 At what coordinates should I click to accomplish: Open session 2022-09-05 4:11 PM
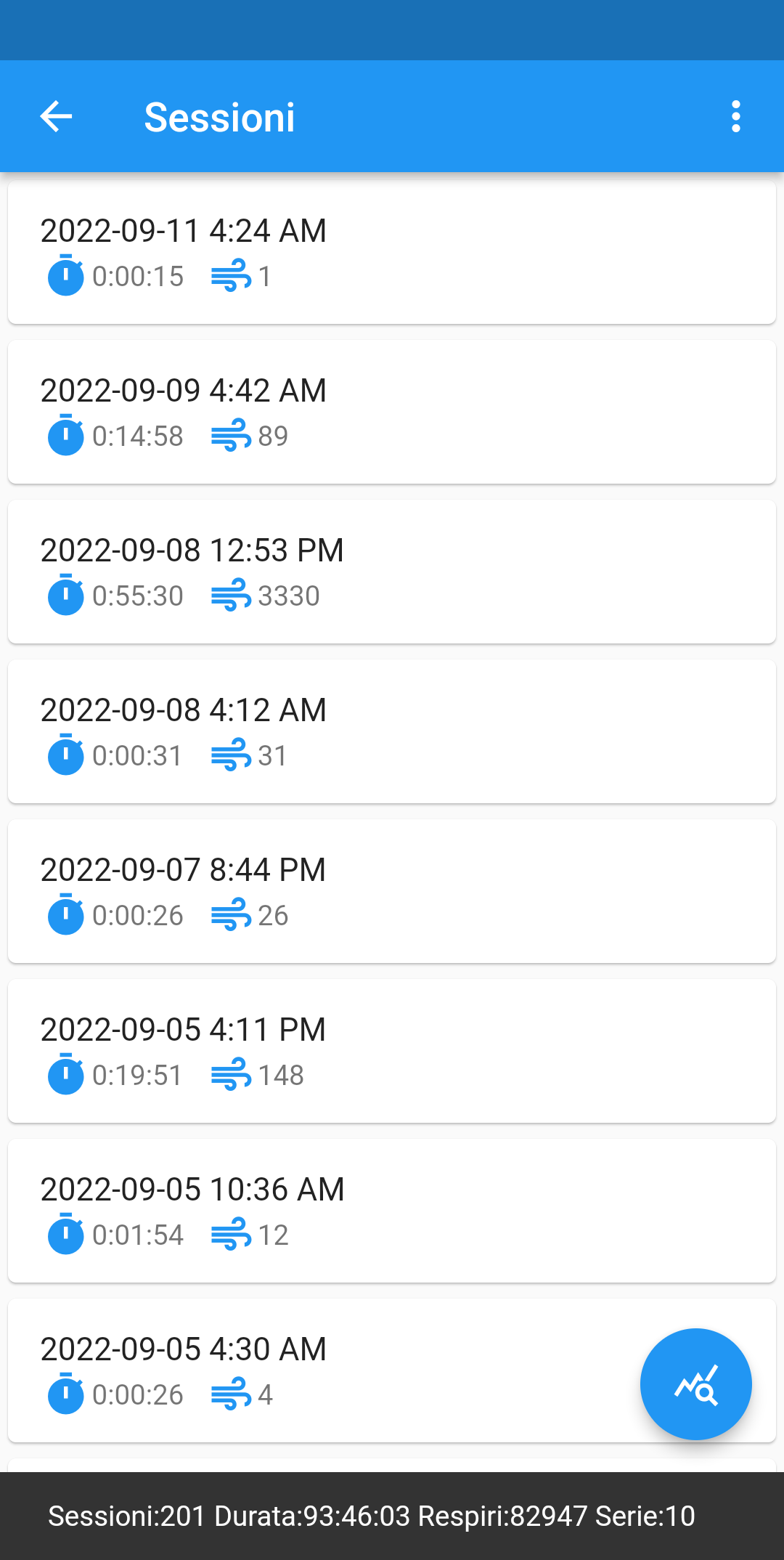pos(392,1050)
